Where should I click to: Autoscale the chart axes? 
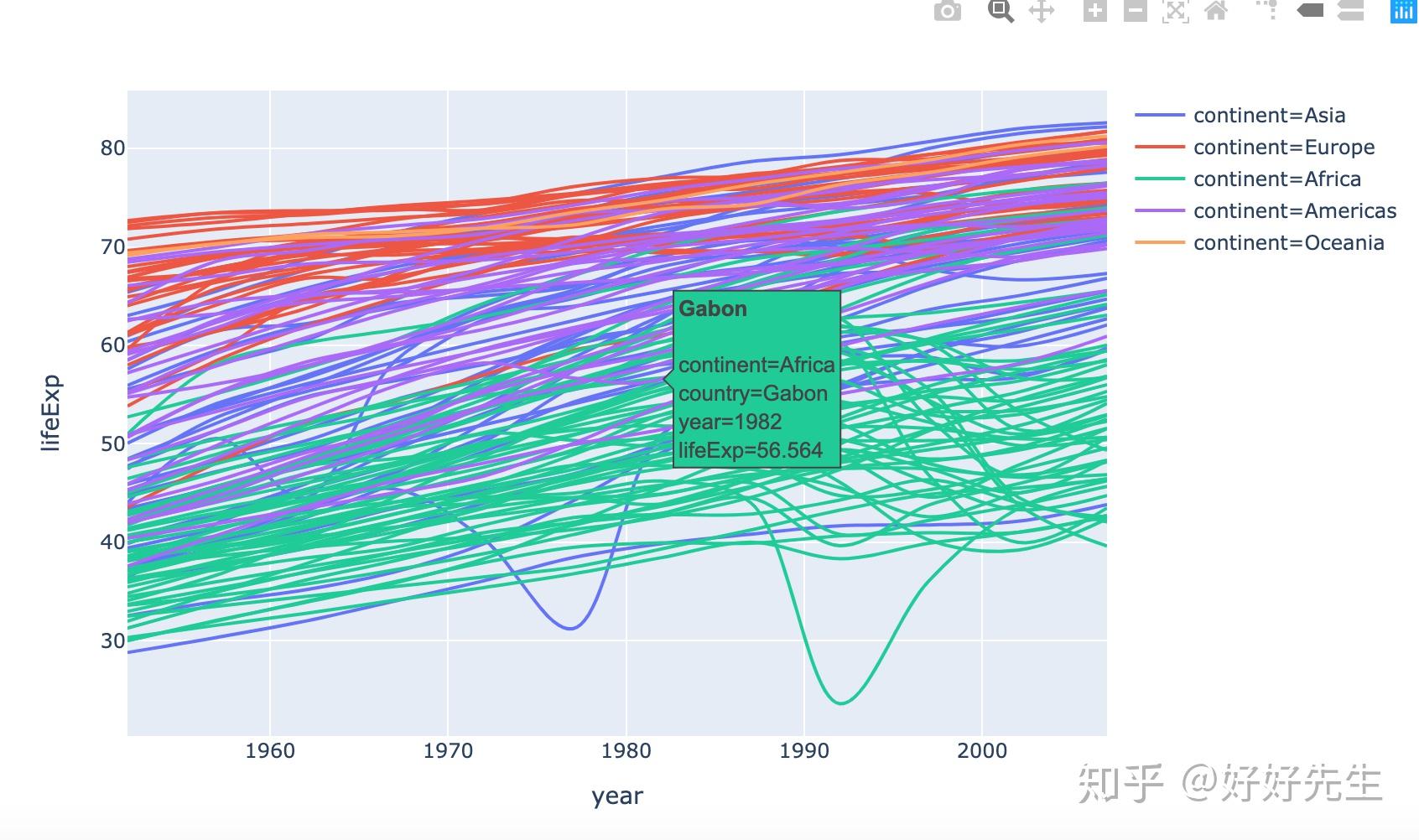(1177, 12)
